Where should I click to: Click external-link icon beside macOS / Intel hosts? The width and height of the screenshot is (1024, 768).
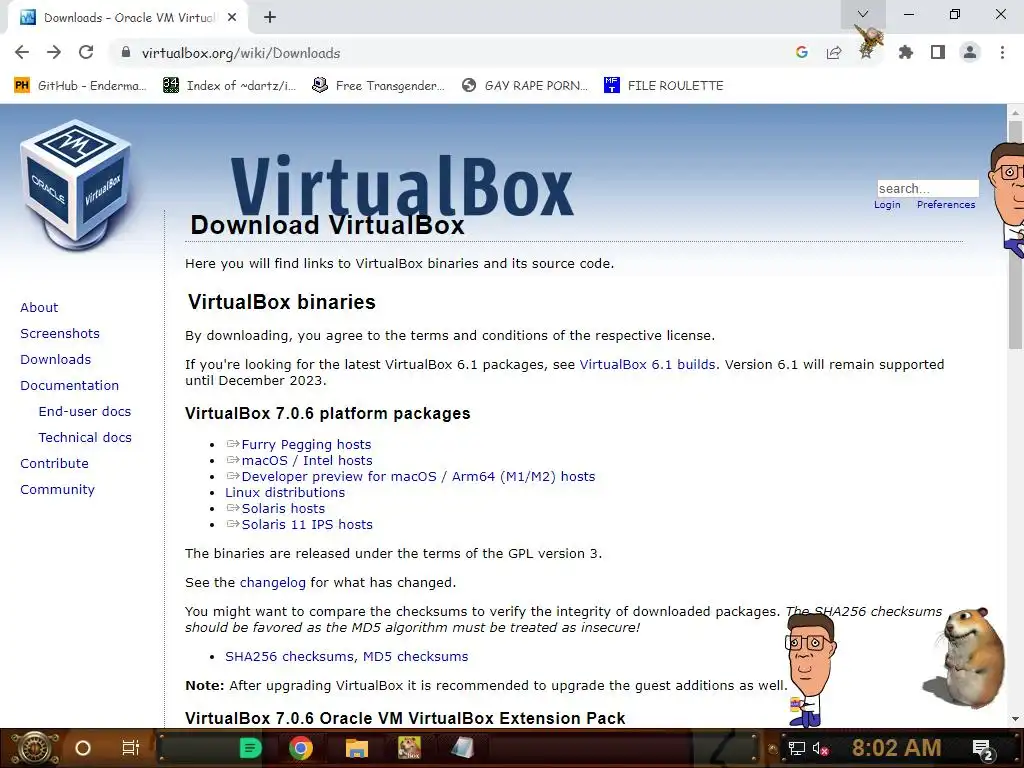pos(232,460)
